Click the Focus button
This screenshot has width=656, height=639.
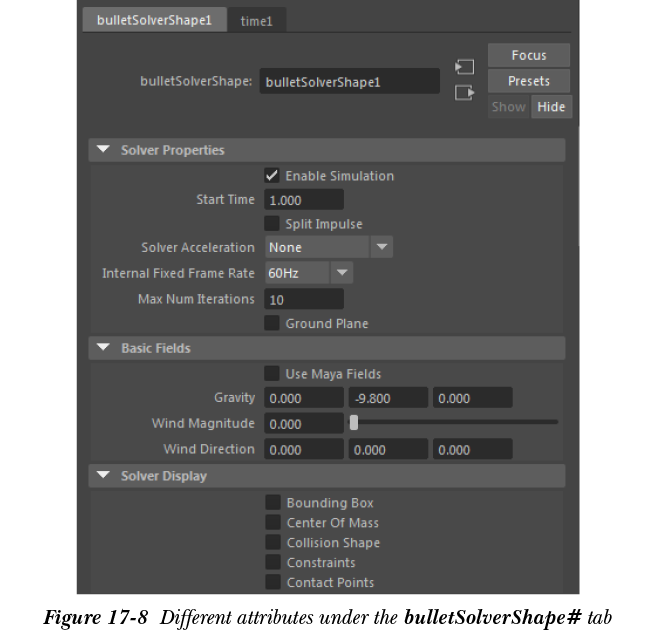tap(529, 55)
